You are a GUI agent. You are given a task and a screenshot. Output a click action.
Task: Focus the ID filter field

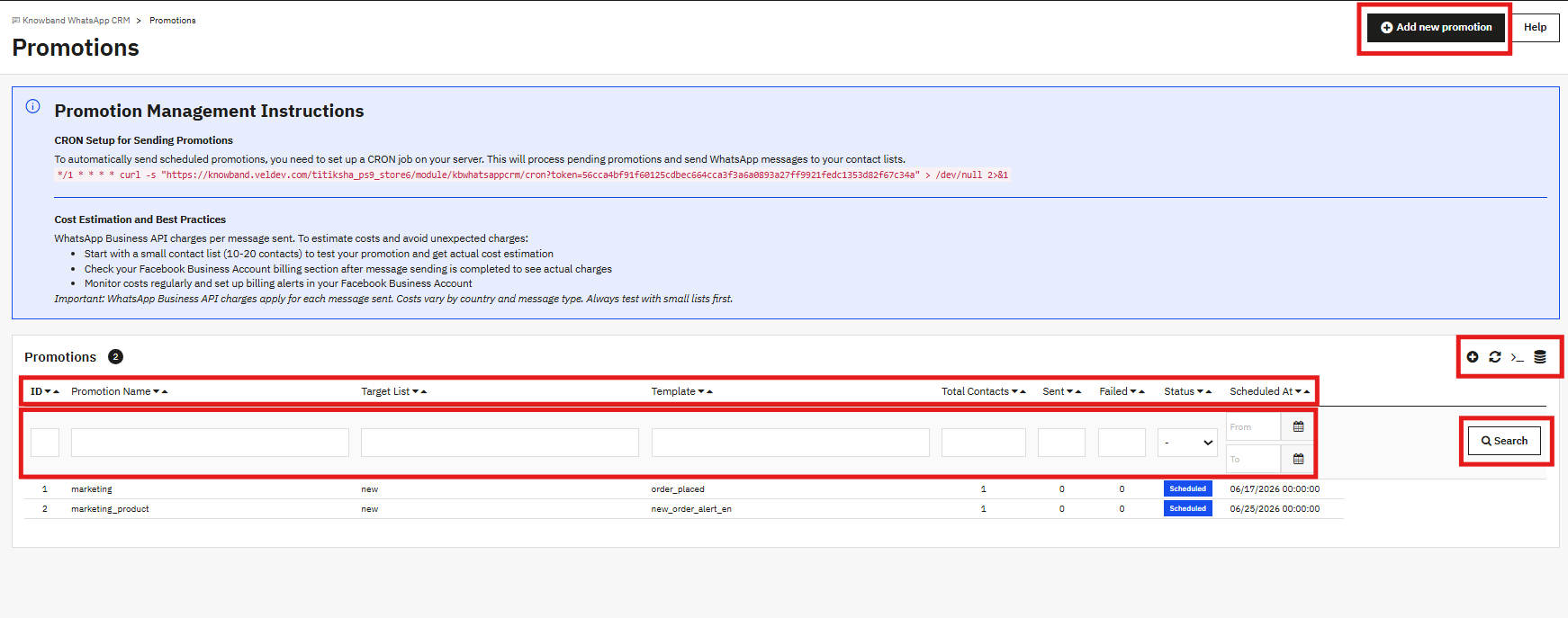45,443
